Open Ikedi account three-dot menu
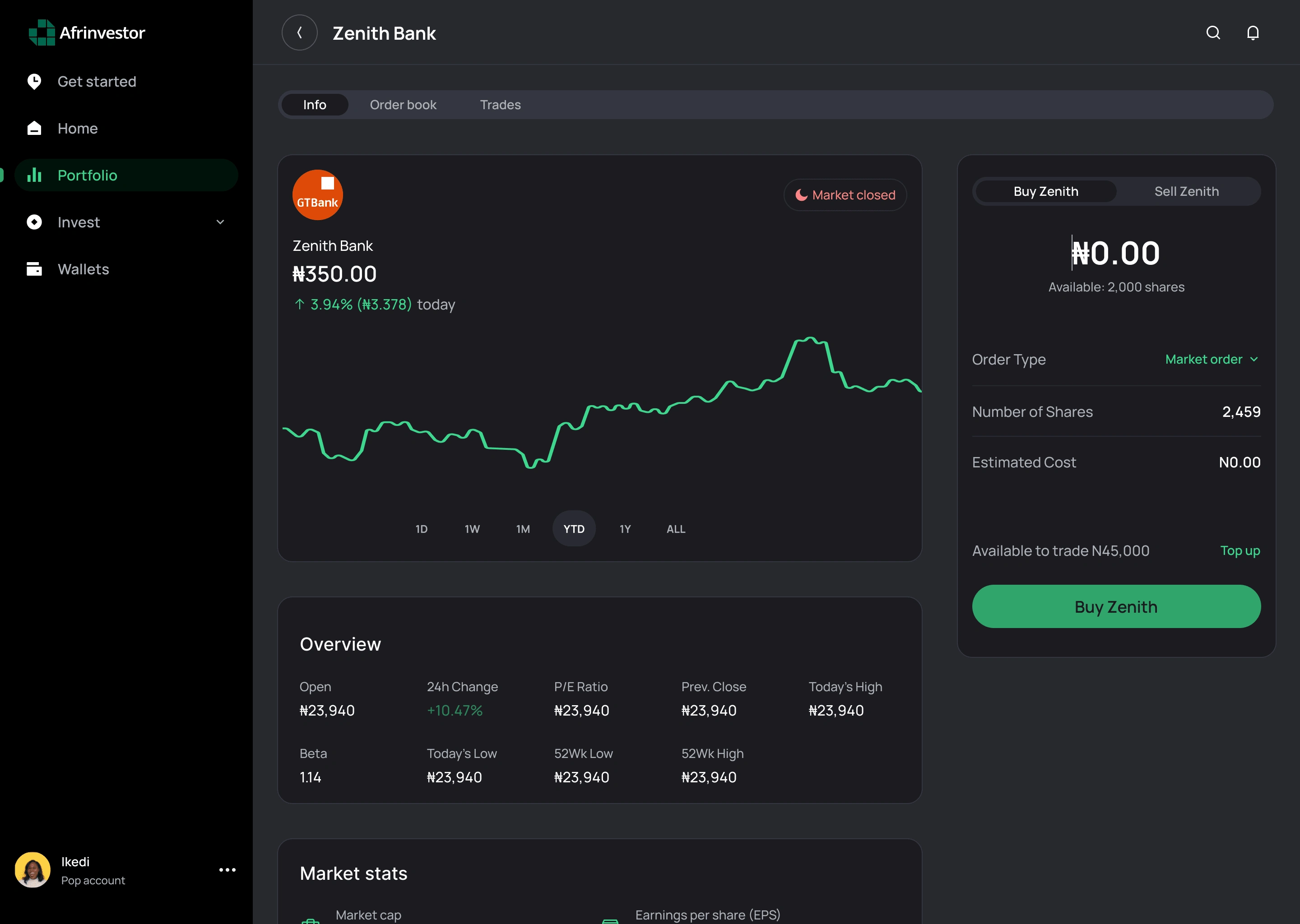Viewport: 1300px width, 924px height. 227,870
